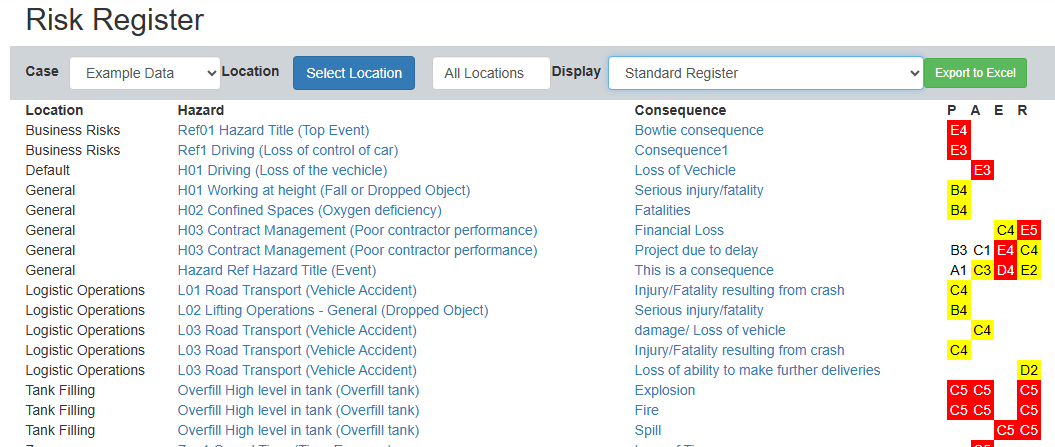Click the Financial Loss consequence link
The width and height of the screenshot is (1055, 447).
679,230
